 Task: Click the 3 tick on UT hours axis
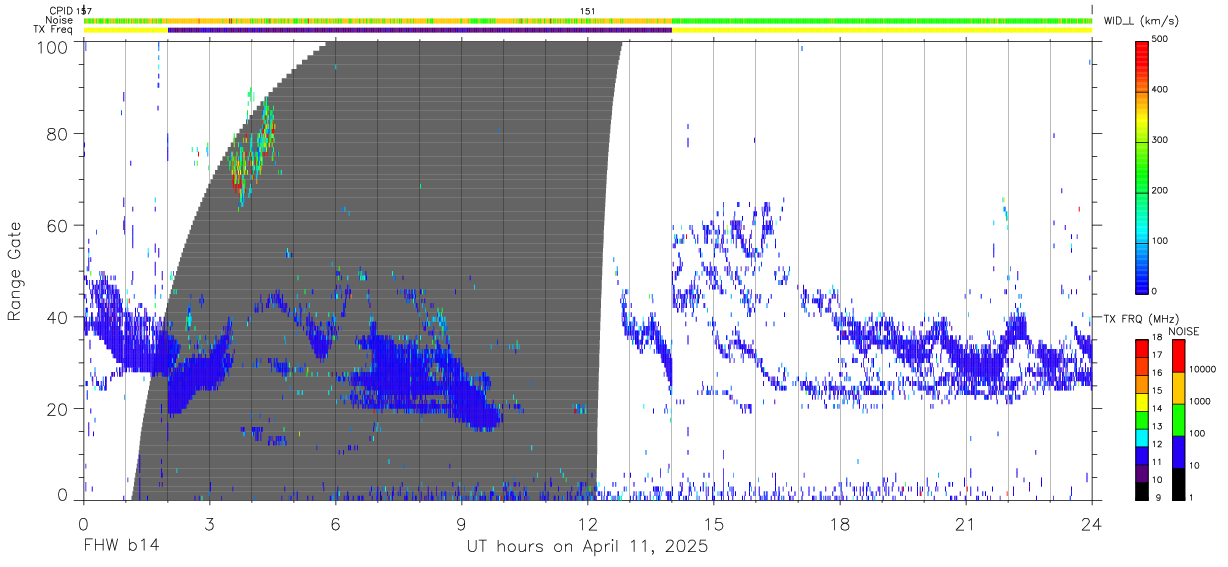(209, 524)
